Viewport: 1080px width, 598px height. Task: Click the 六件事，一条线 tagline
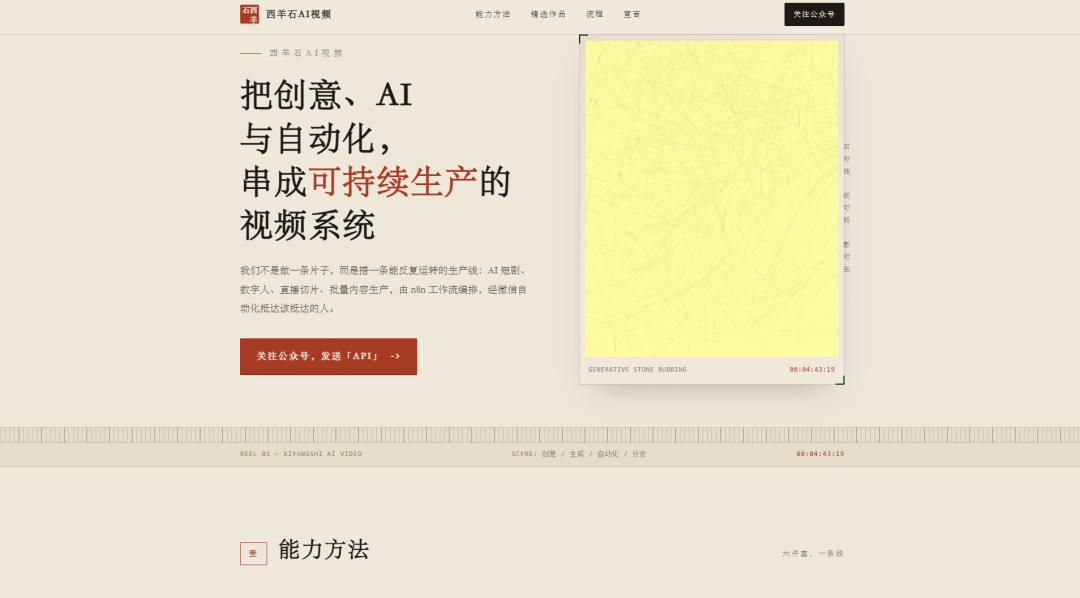(813, 553)
